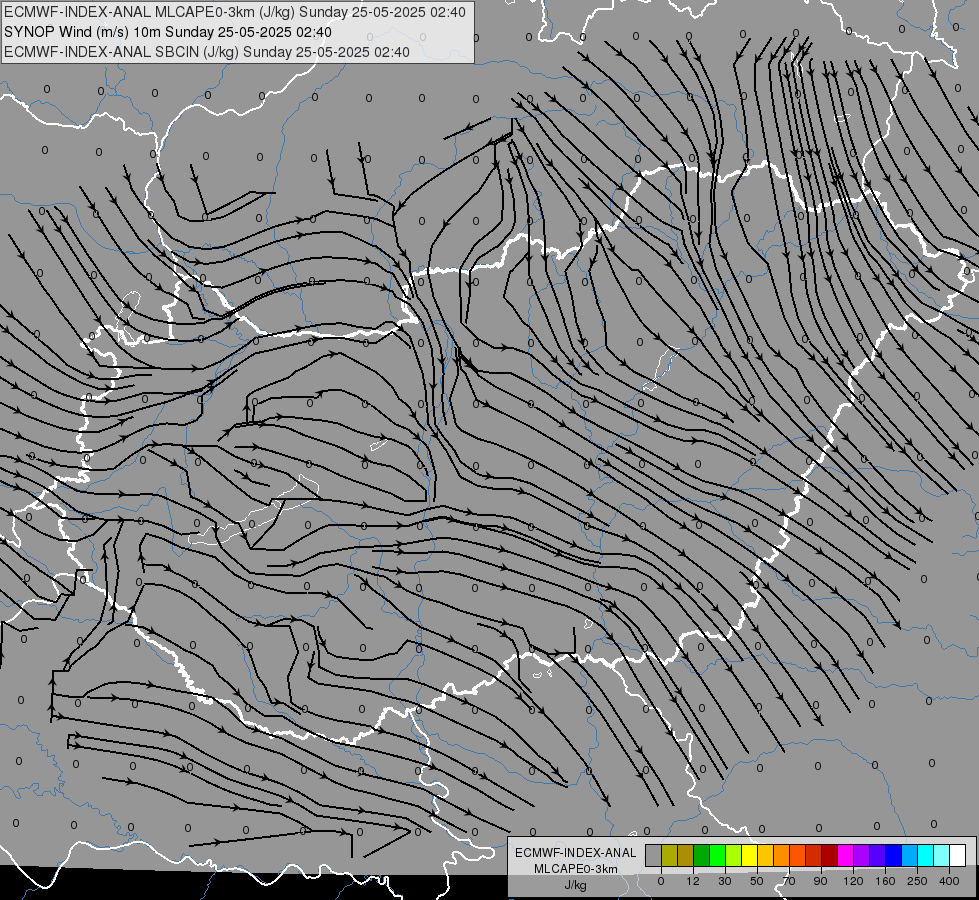This screenshot has height=900, width=979.
Task: Click the MLCAPE0-3km title line at top
Action: tap(235, 11)
